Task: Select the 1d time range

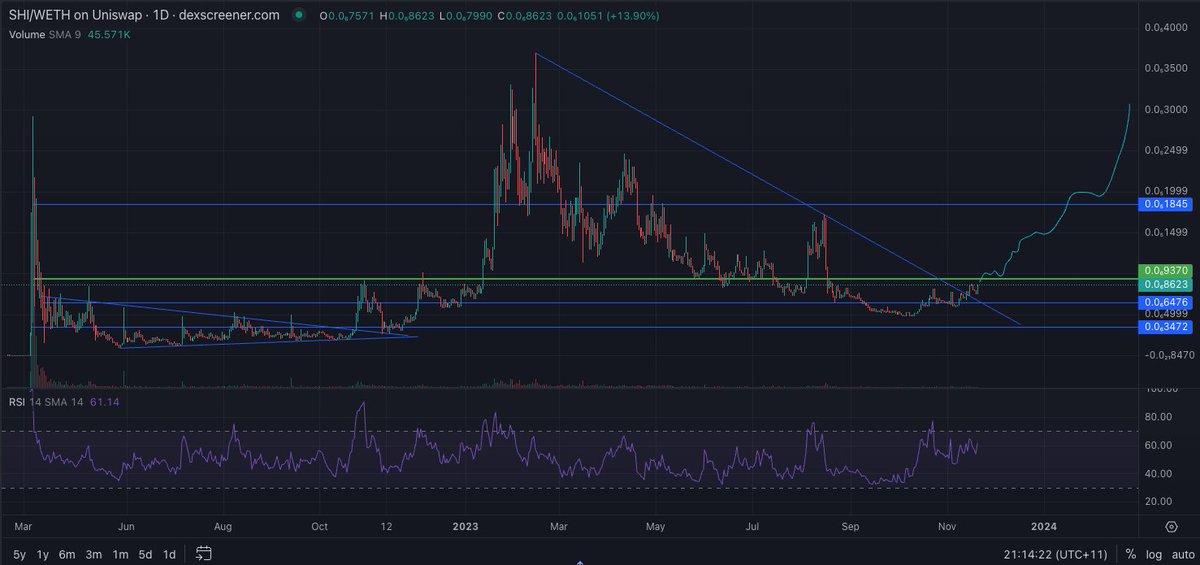Action: pyautogui.click(x=170, y=553)
